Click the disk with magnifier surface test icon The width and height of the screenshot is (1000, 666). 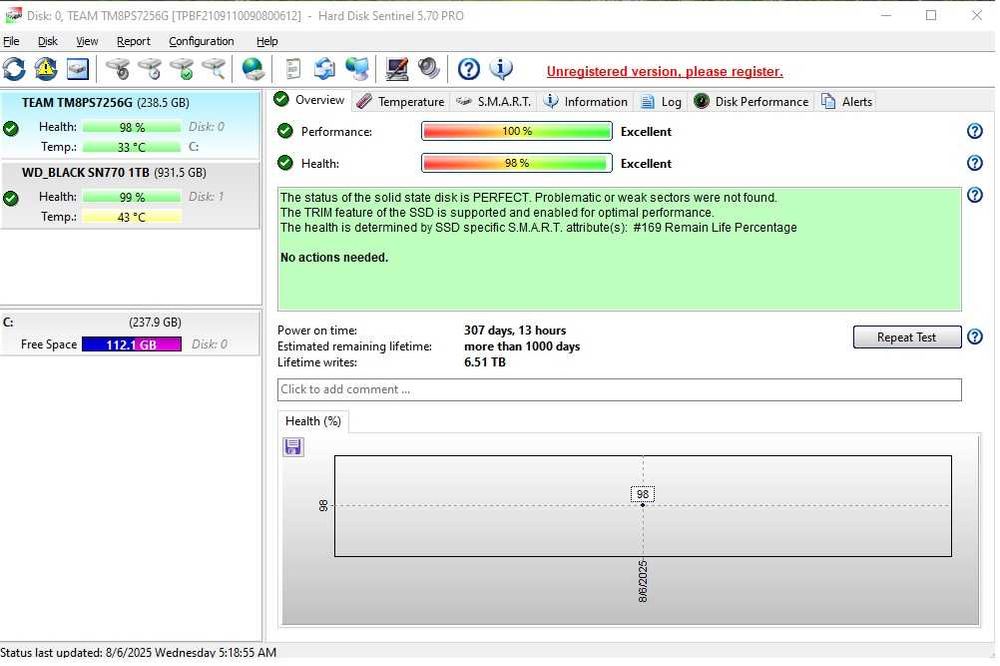[214, 69]
